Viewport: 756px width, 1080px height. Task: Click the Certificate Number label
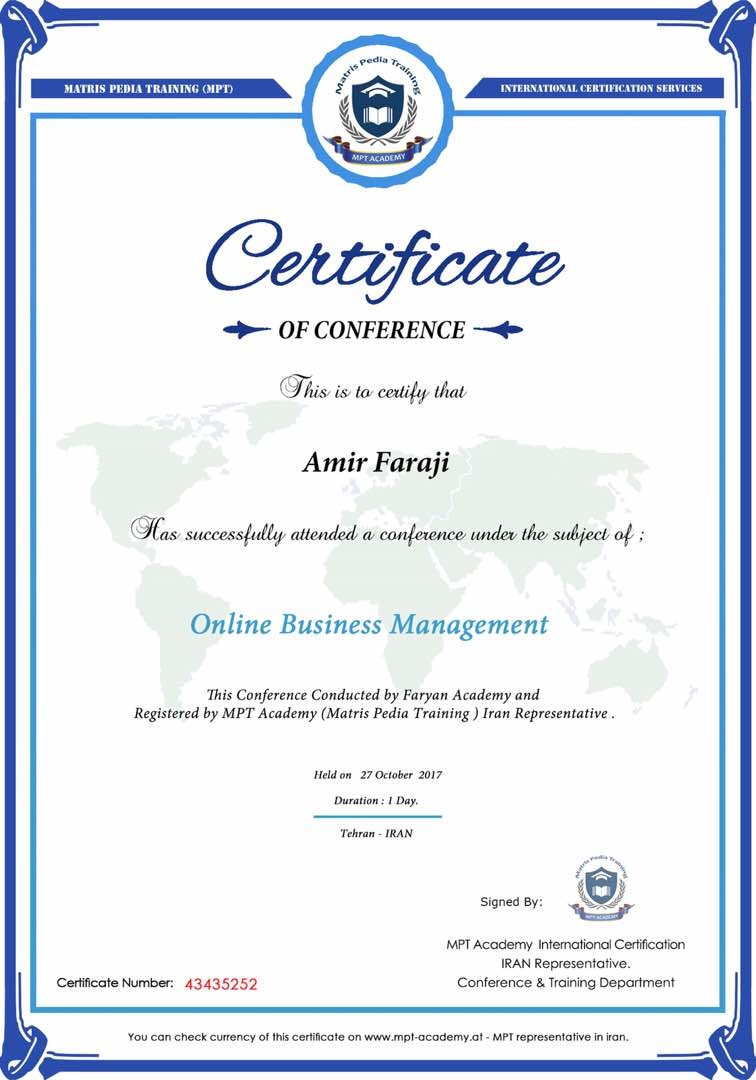point(115,983)
